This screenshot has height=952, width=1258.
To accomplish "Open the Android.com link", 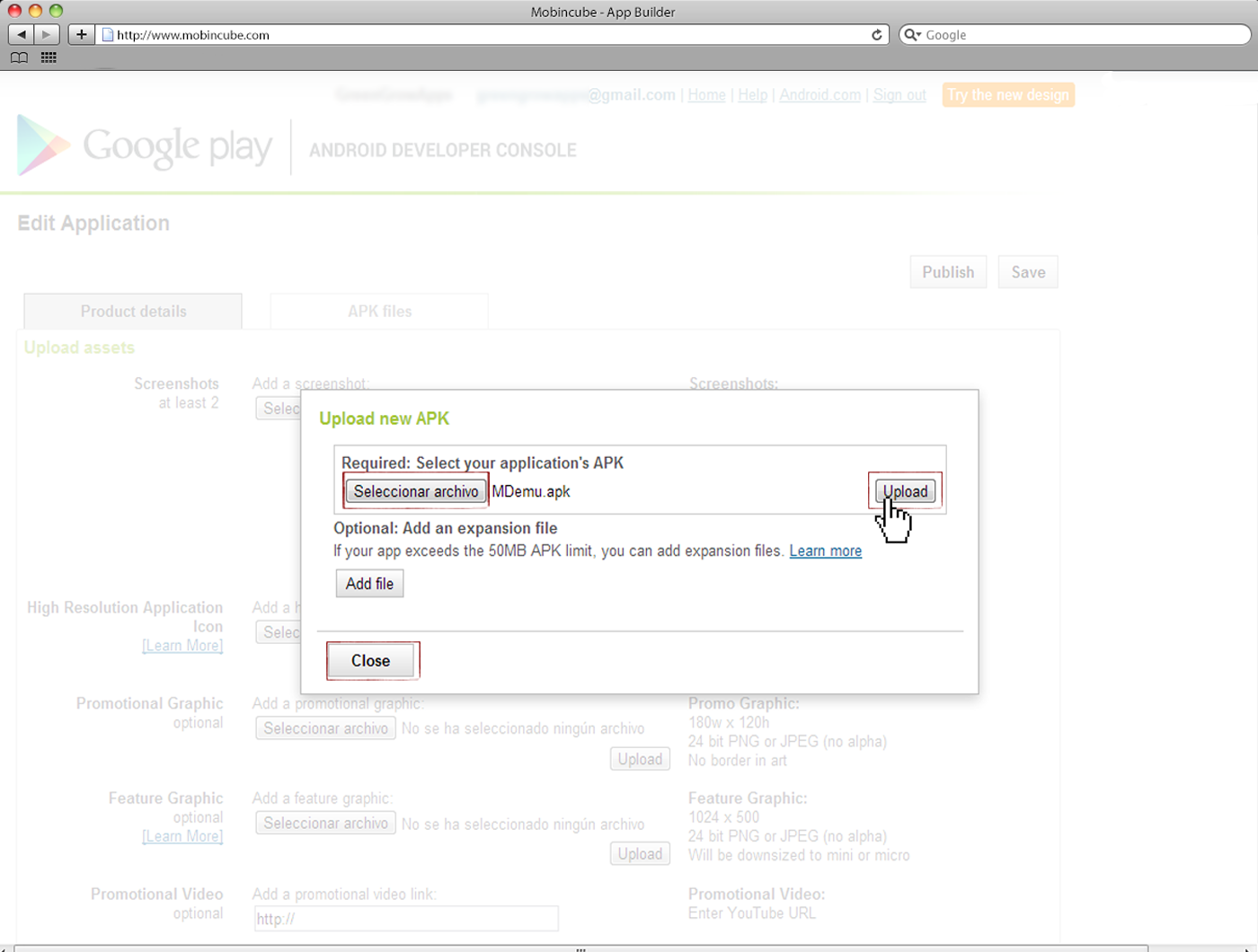I will point(819,95).
